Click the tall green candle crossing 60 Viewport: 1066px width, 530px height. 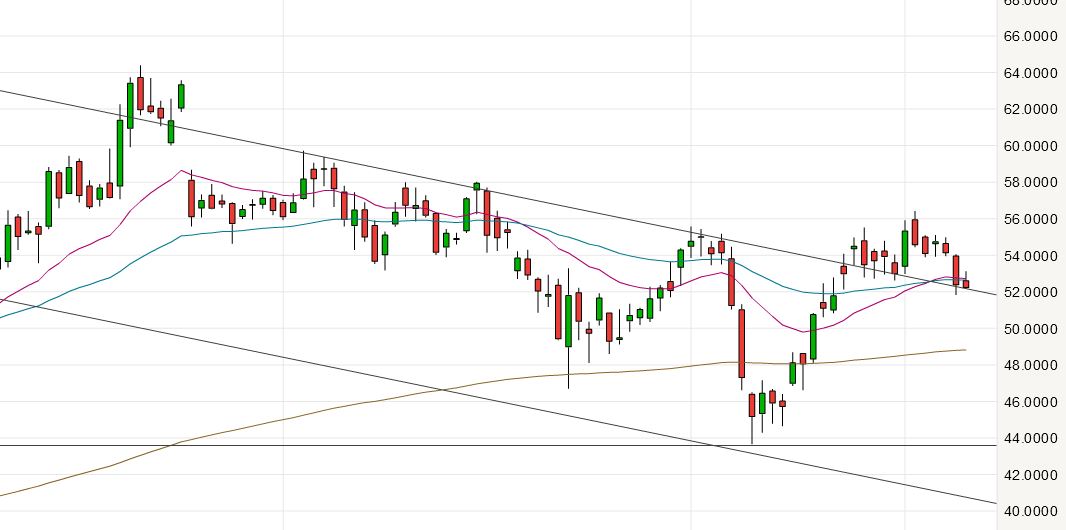point(120,152)
